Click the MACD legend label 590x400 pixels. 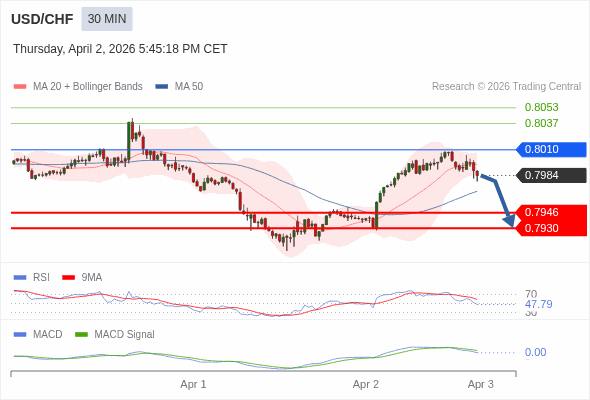[x=48, y=334]
